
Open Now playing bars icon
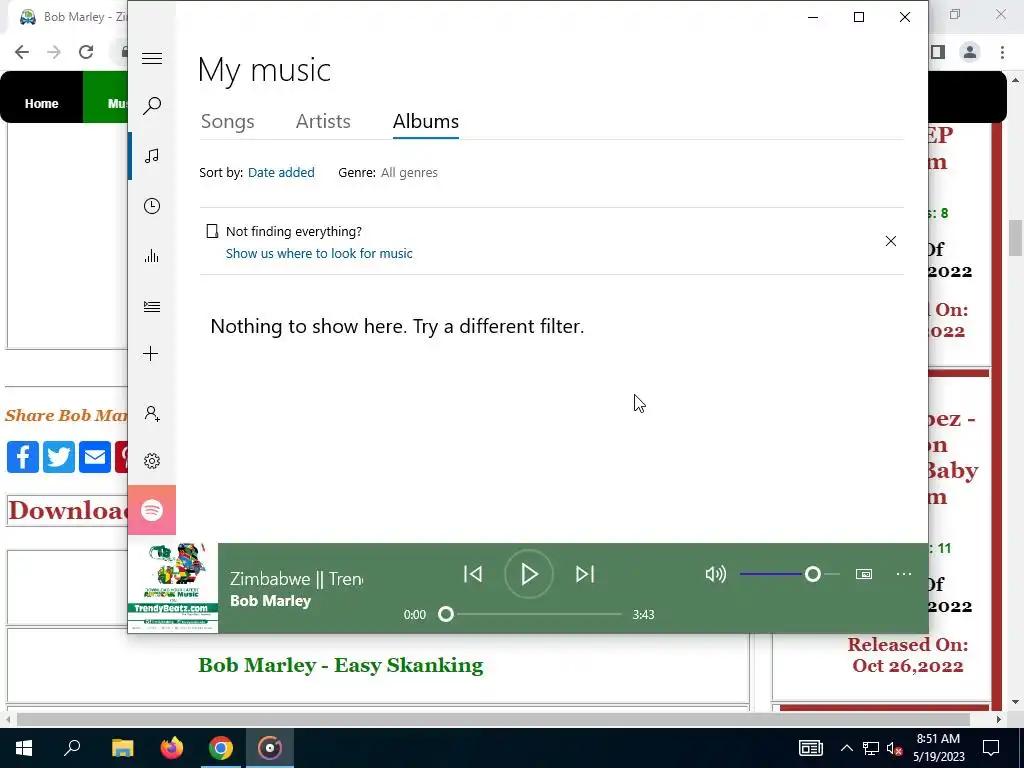click(x=152, y=256)
